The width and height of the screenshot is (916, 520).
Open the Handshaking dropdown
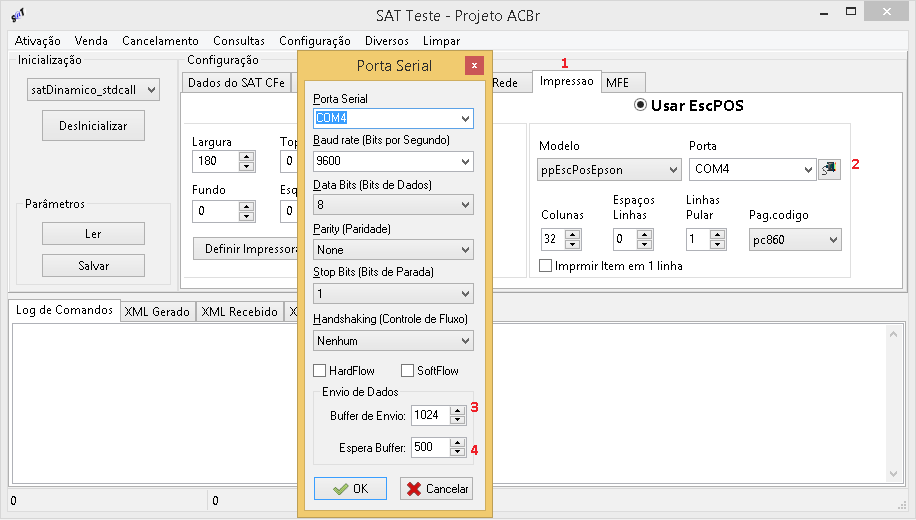[393, 341]
